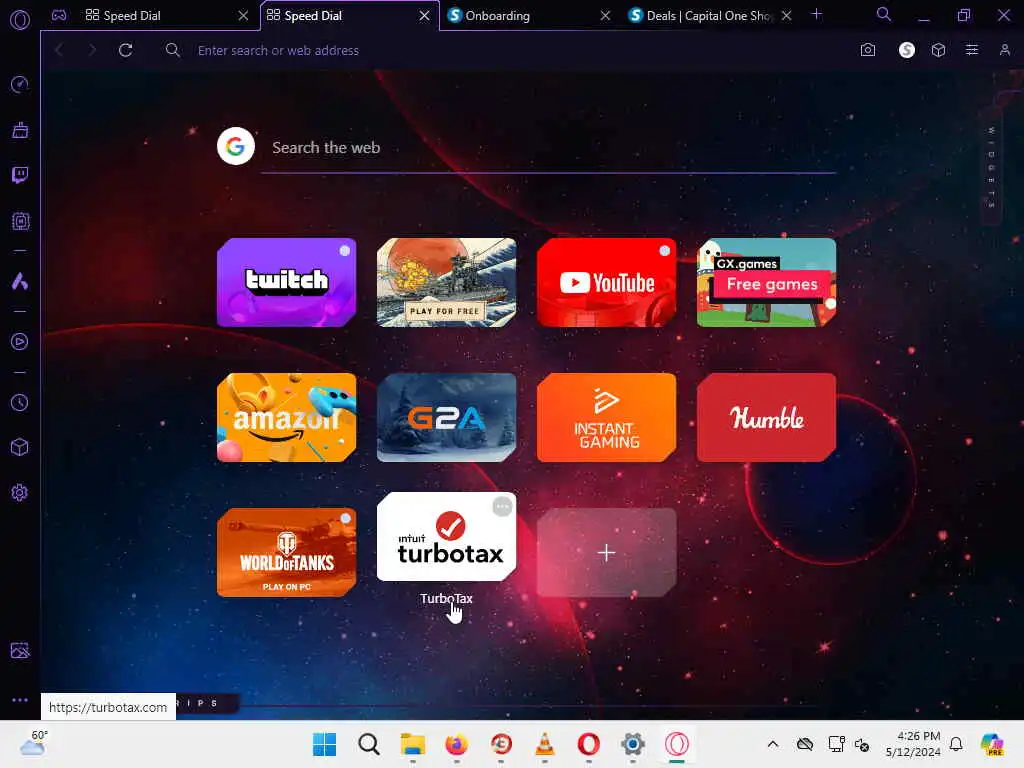The width and height of the screenshot is (1024, 768).
Task: Click the search tabs magnifier icon
Action: (x=883, y=14)
